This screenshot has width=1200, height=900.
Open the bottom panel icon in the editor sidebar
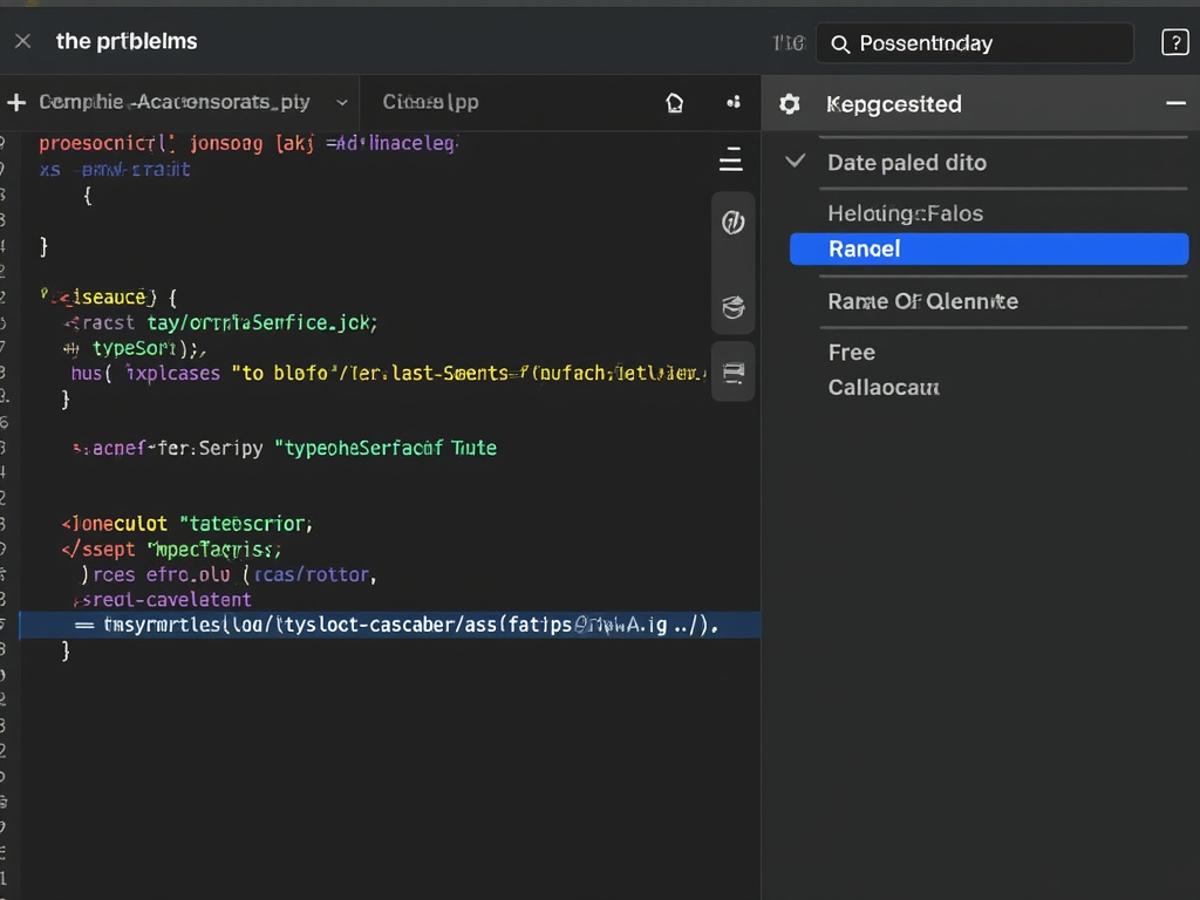pos(733,371)
